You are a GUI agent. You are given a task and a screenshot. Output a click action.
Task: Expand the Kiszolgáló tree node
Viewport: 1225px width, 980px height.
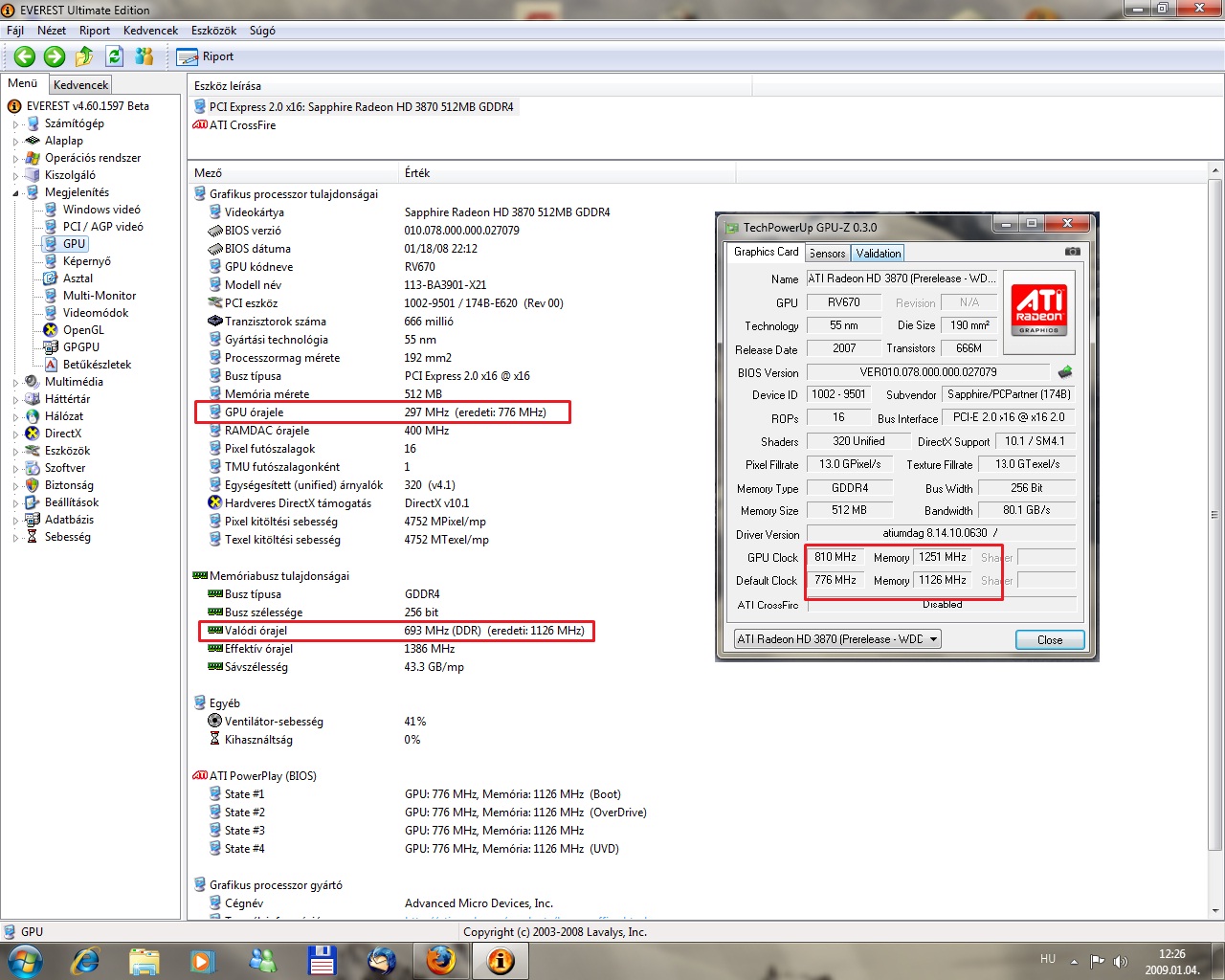tap(15, 176)
